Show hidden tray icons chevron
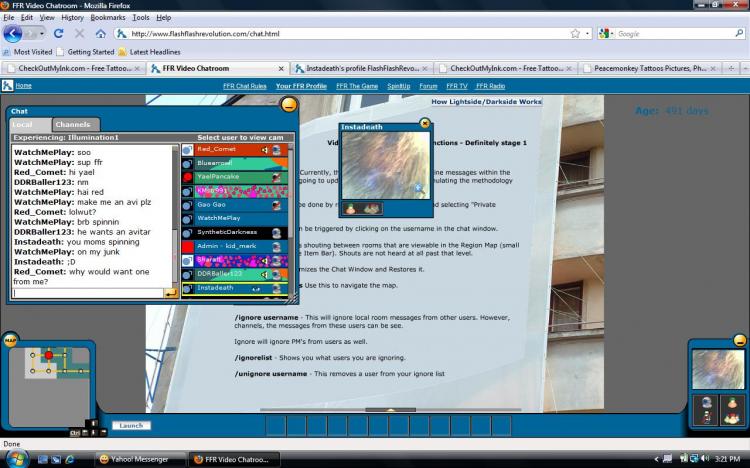Viewport: 750px width, 468px height. point(656,459)
